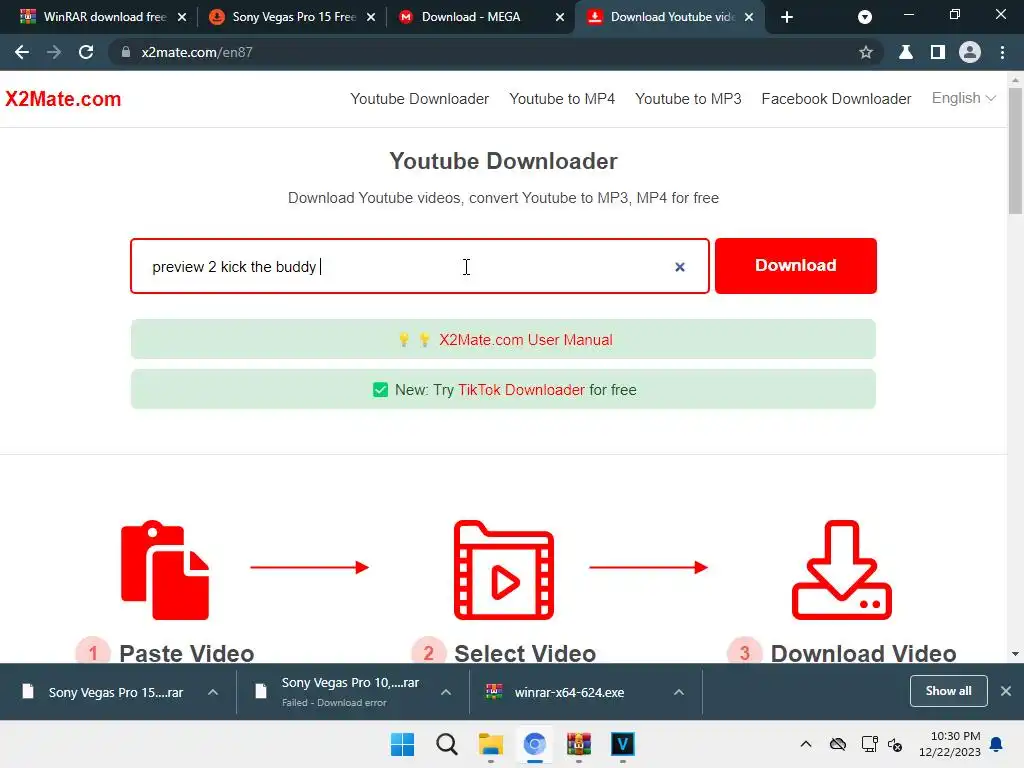Open the clock showing 10:30 PM
This screenshot has height=768, width=1024.
950,744
